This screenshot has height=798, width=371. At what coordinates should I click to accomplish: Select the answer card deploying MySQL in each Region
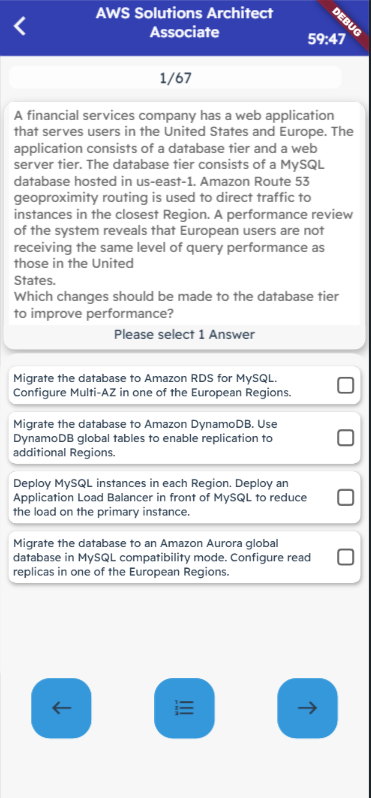184,497
